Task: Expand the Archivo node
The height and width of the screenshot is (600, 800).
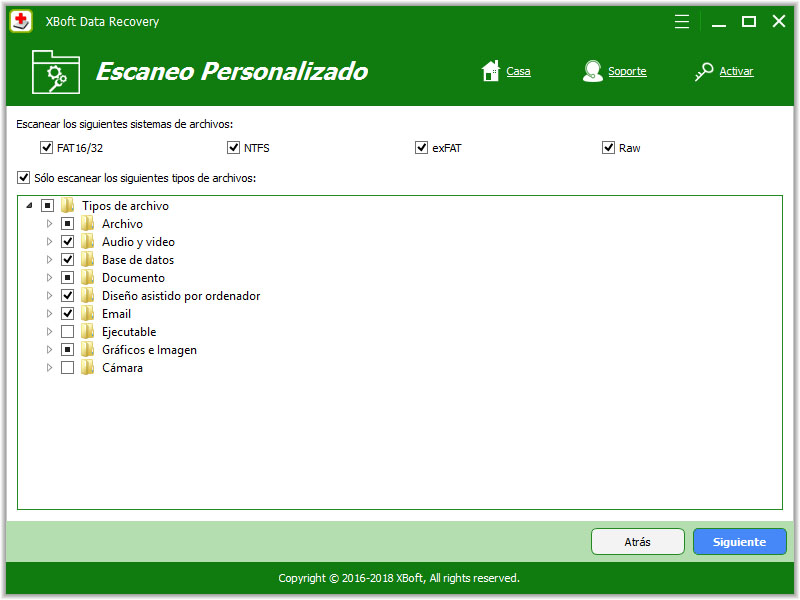Action: [x=49, y=223]
